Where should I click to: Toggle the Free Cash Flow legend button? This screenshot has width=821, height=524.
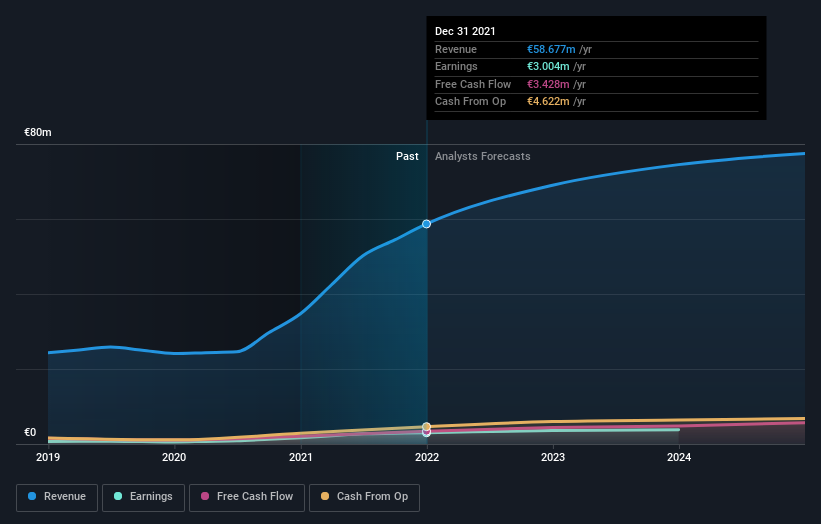[x=247, y=497]
